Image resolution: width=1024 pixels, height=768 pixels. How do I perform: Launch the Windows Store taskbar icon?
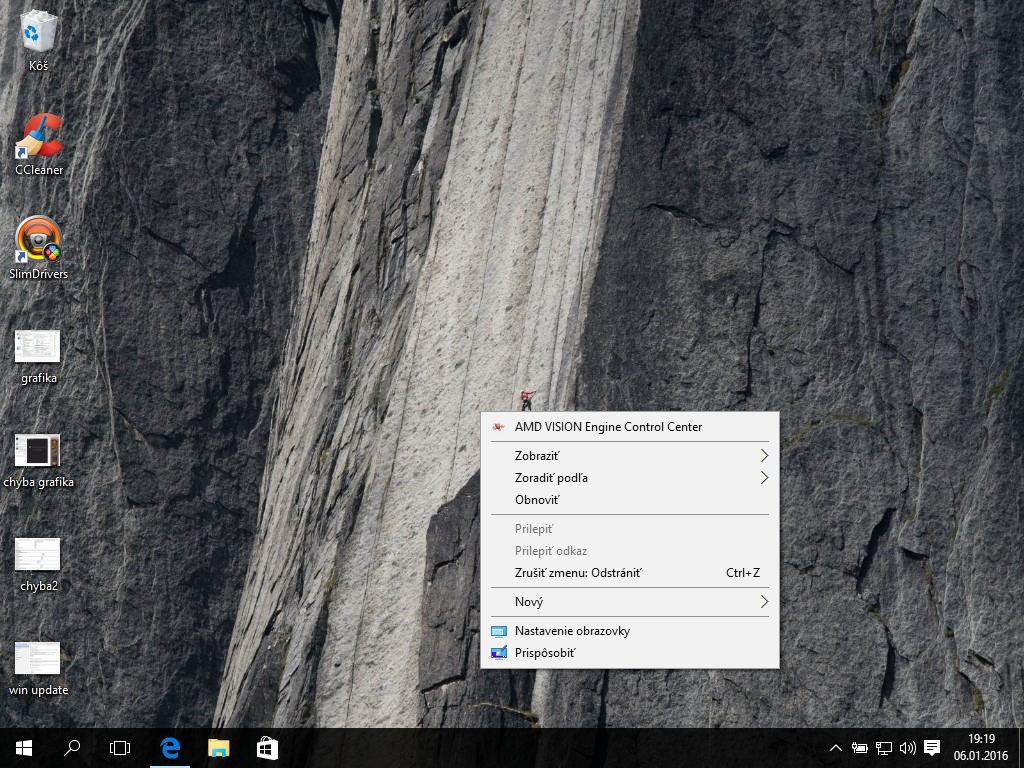coord(267,748)
